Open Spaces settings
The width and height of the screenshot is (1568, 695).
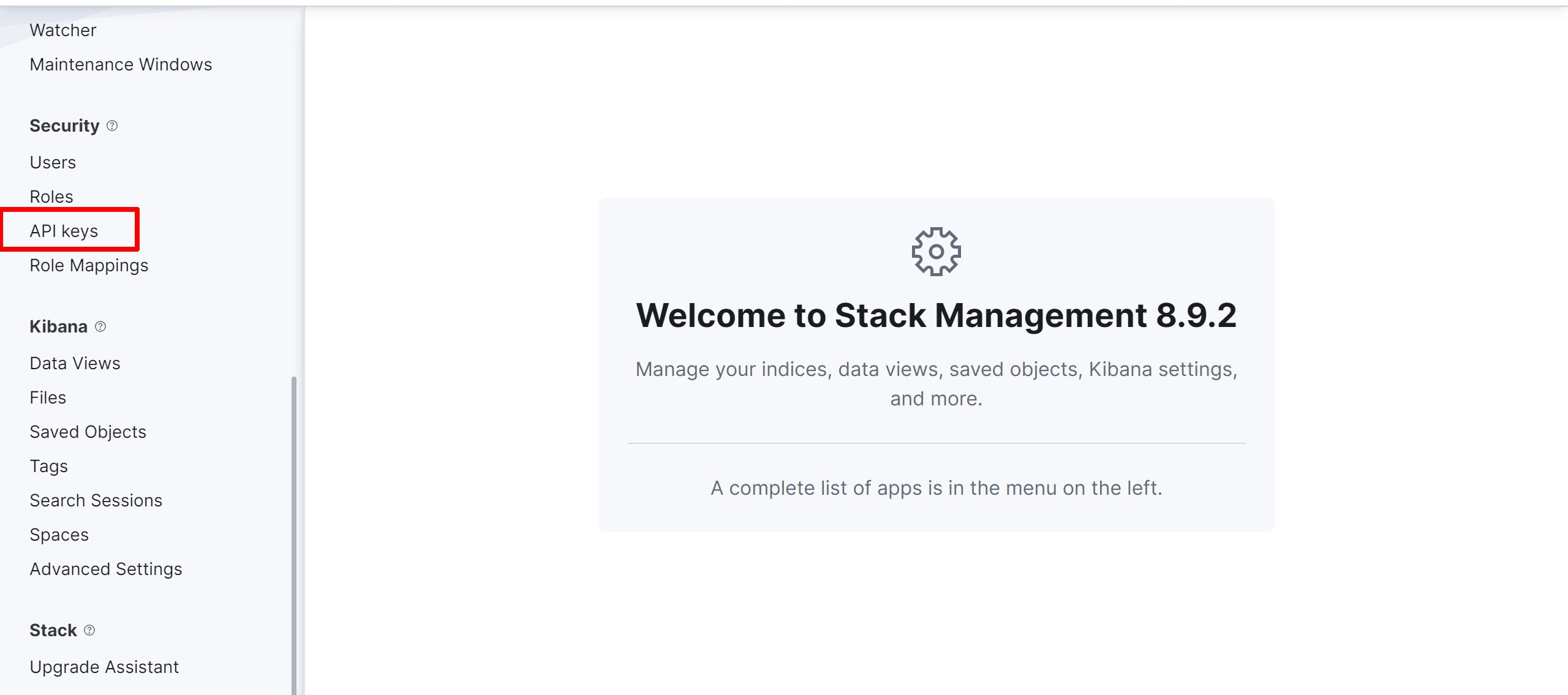(x=59, y=535)
